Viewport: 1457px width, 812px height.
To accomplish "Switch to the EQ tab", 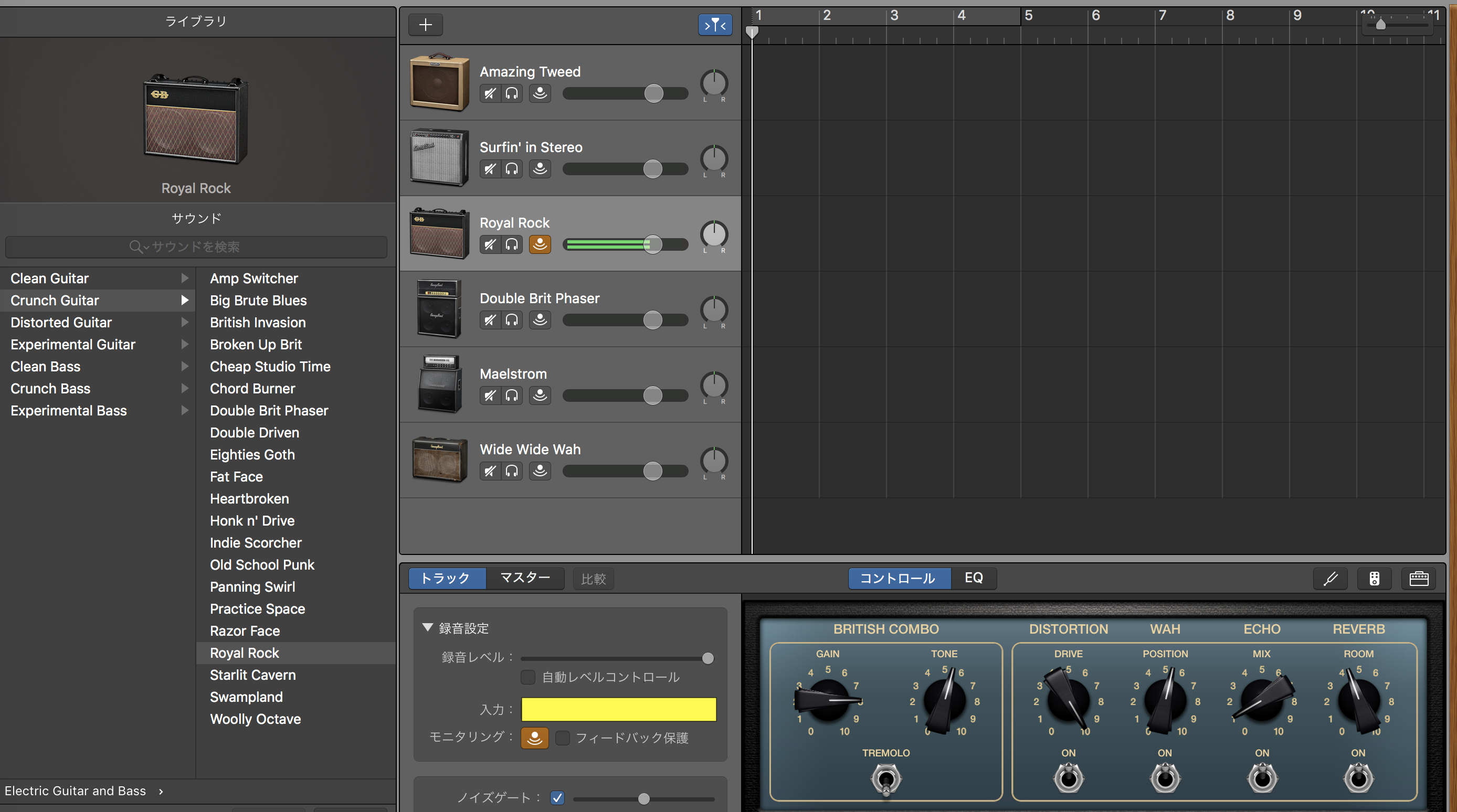I will [x=973, y=578].
